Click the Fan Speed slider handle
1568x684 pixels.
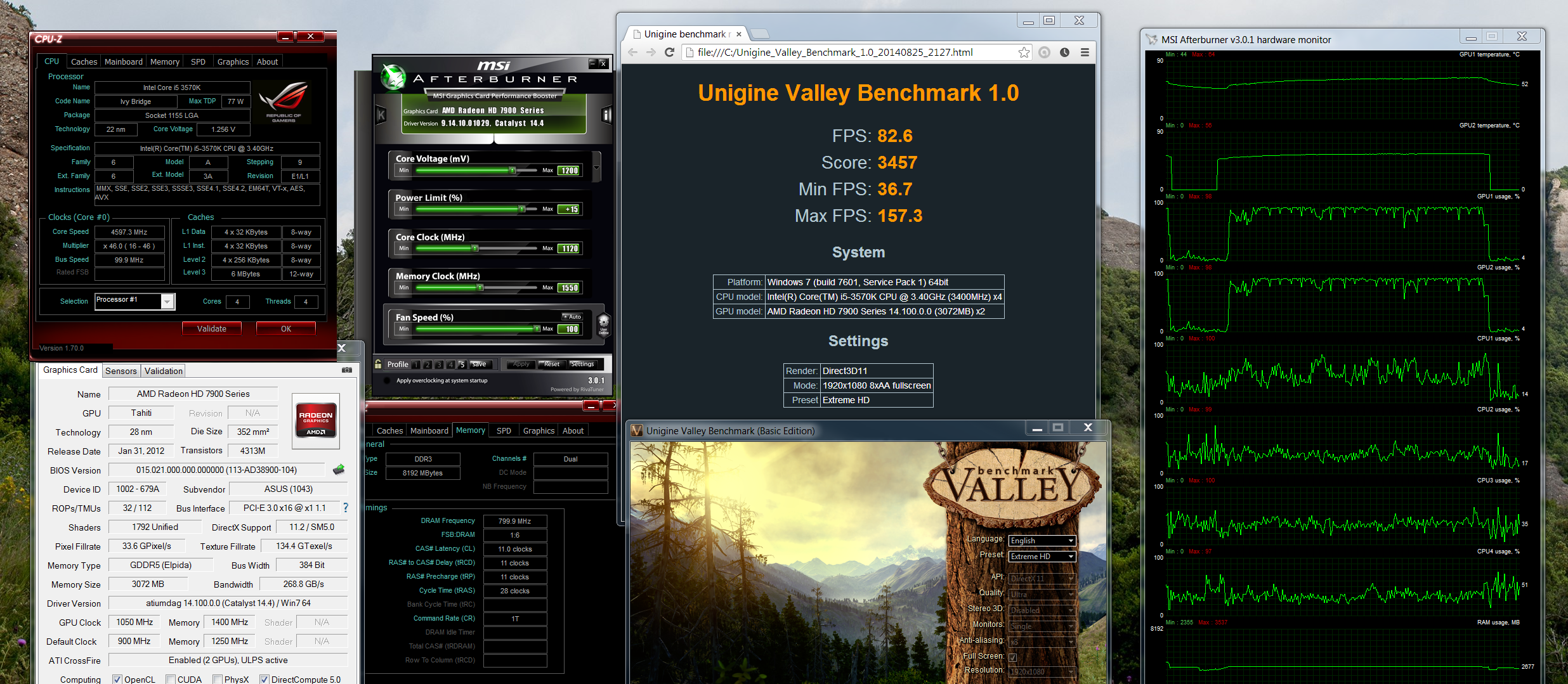[x=537, y=328]
